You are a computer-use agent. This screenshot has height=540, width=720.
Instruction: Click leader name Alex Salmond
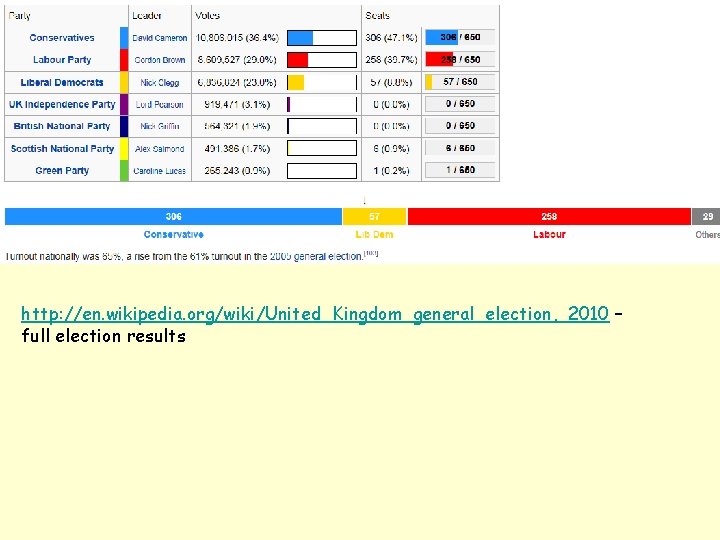pyautogui.click(x=160, y=149)
